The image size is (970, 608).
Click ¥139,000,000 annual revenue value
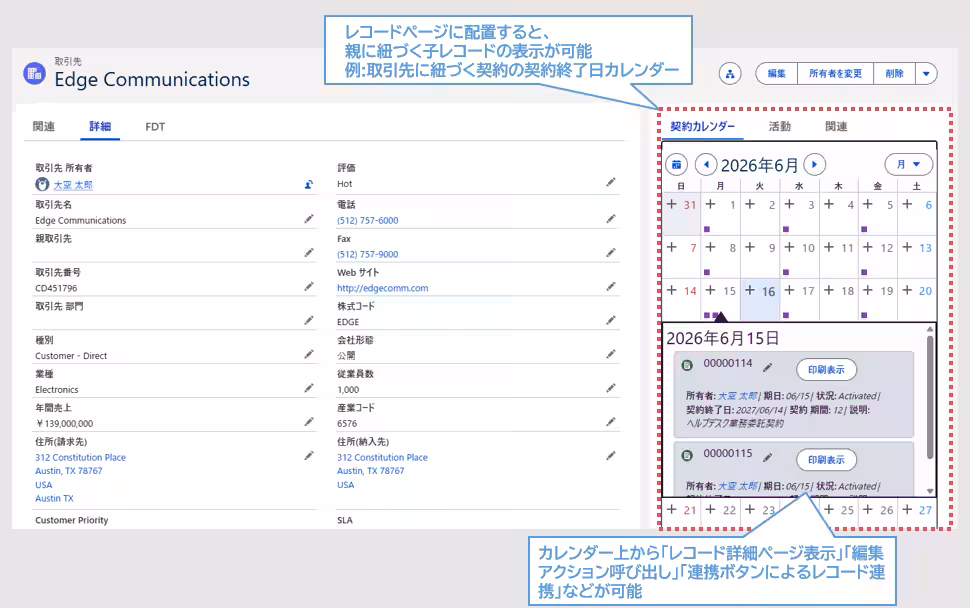64,424
